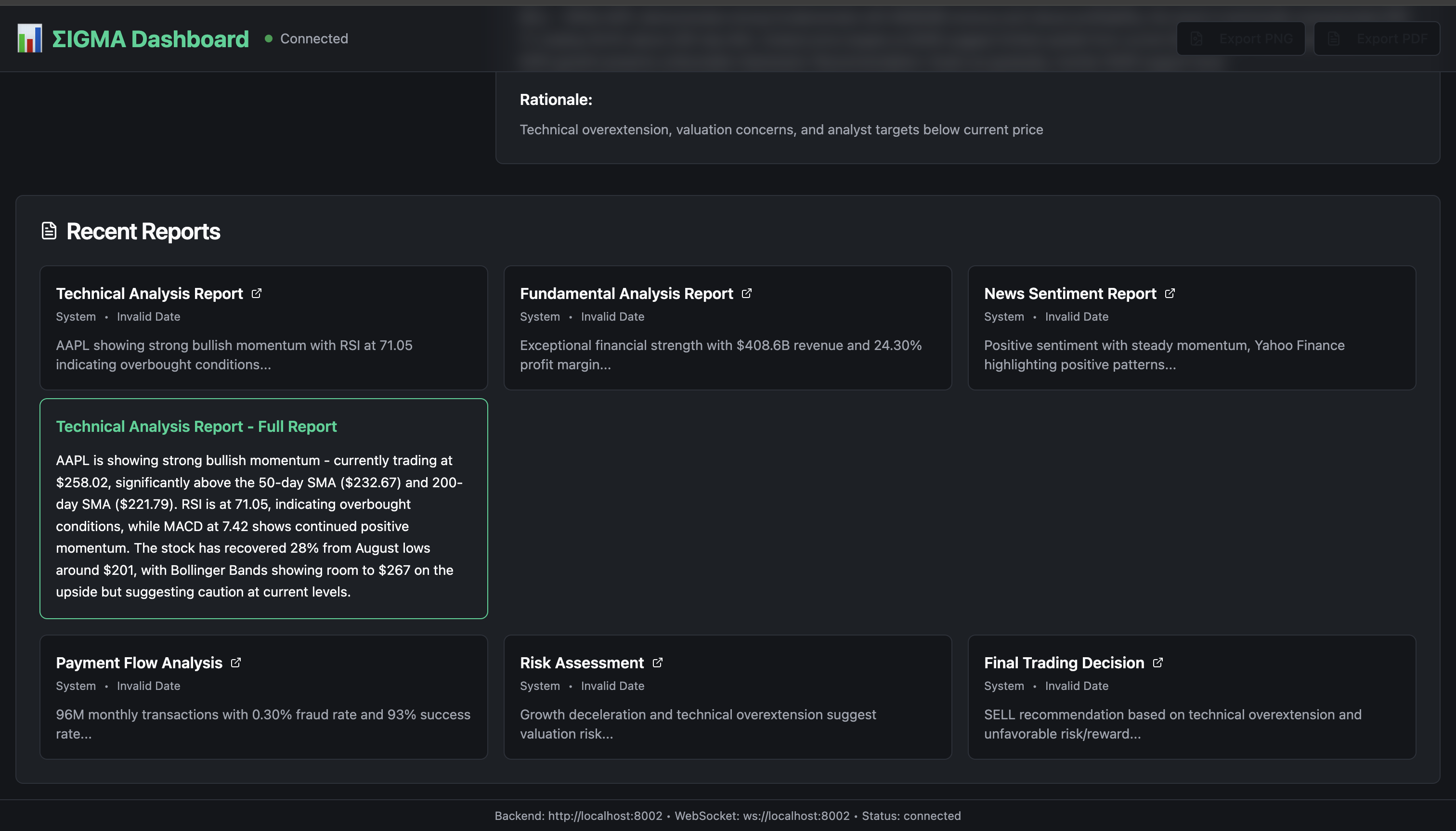Open Technical Analysis Report external link icon
The height and width of the screenshot is (831, 1456).
pos(257,293)
